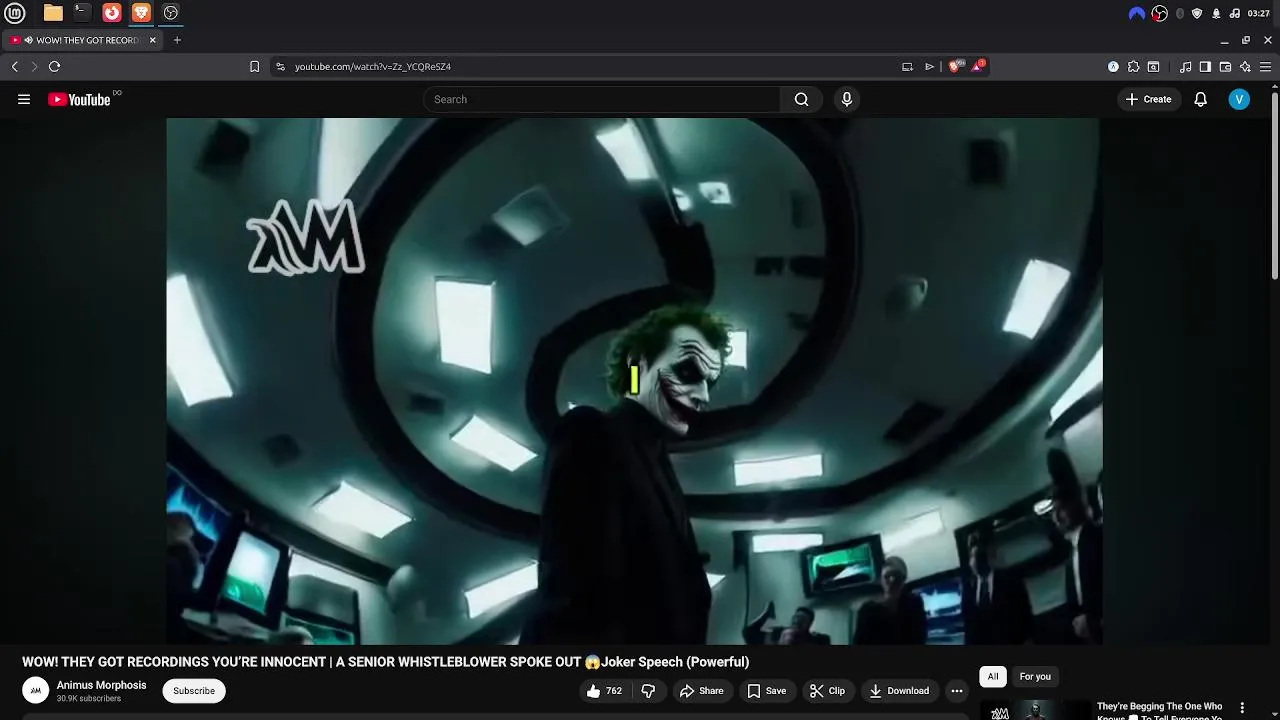Open the Firefox-style browser icon in the panel
Screen dimensions: 1280x720
point(112,13)
